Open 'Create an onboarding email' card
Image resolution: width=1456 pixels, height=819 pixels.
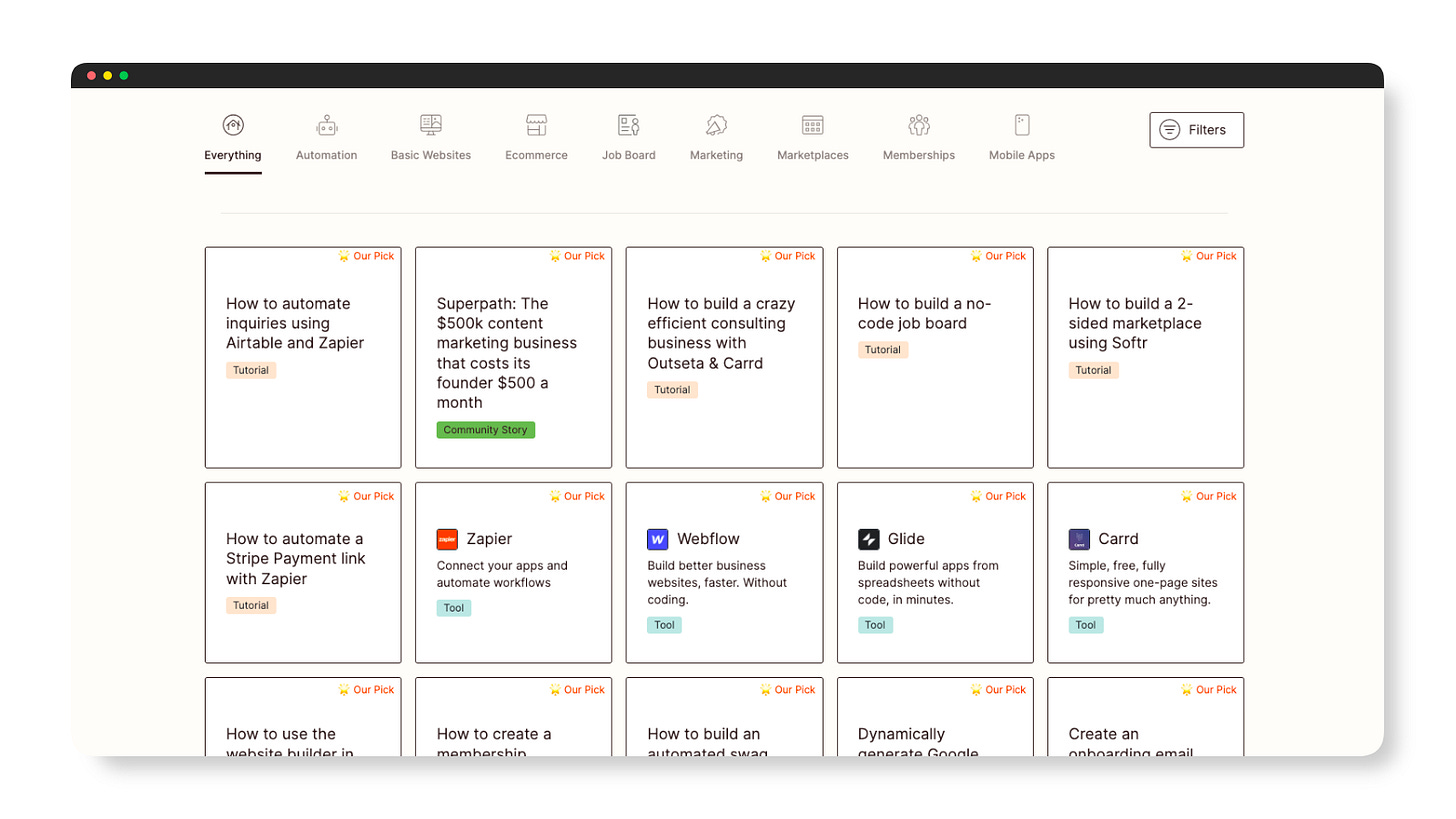(x=1146, y=716)
